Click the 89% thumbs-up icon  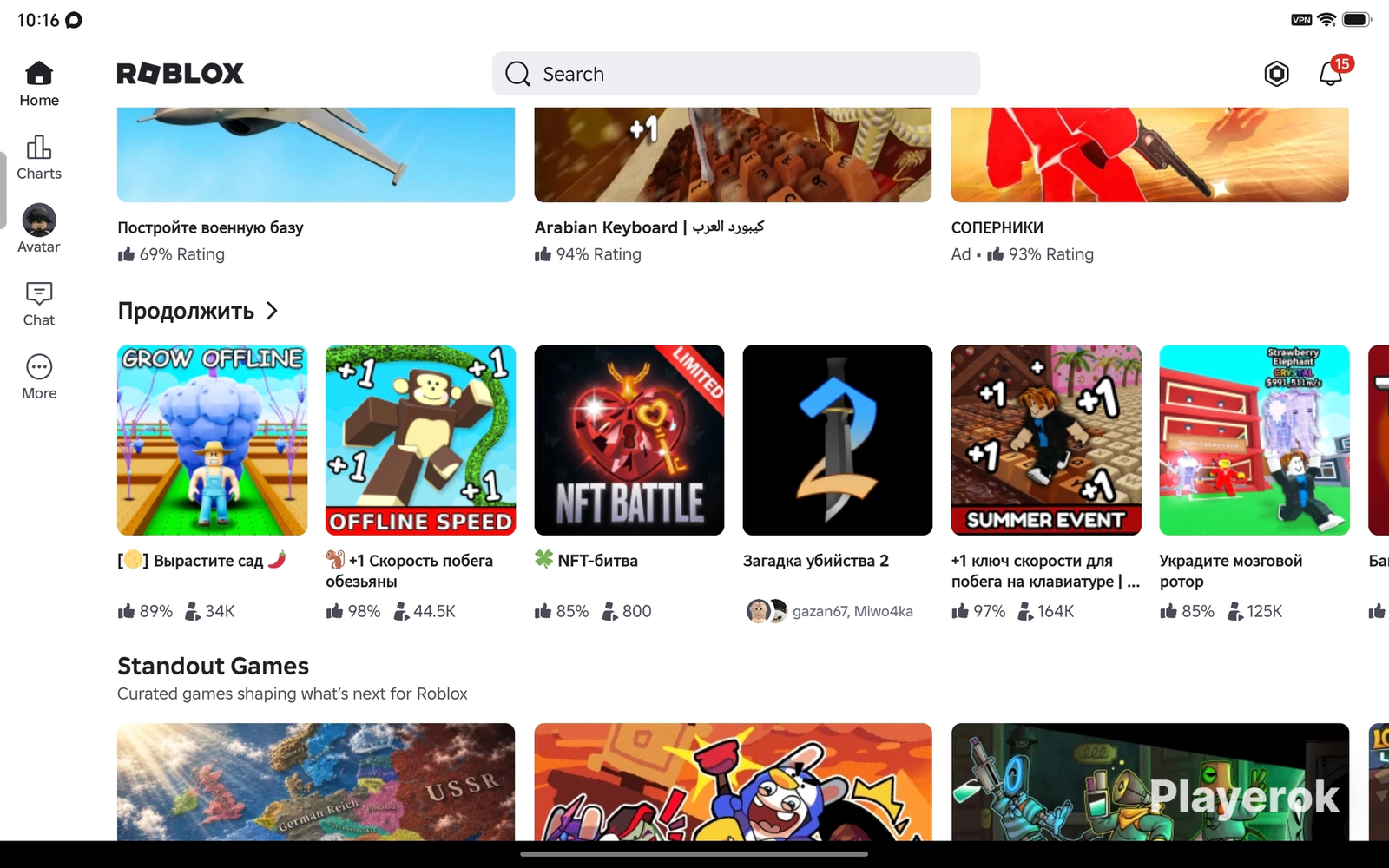pyautogui.click(x=127, y=611)
